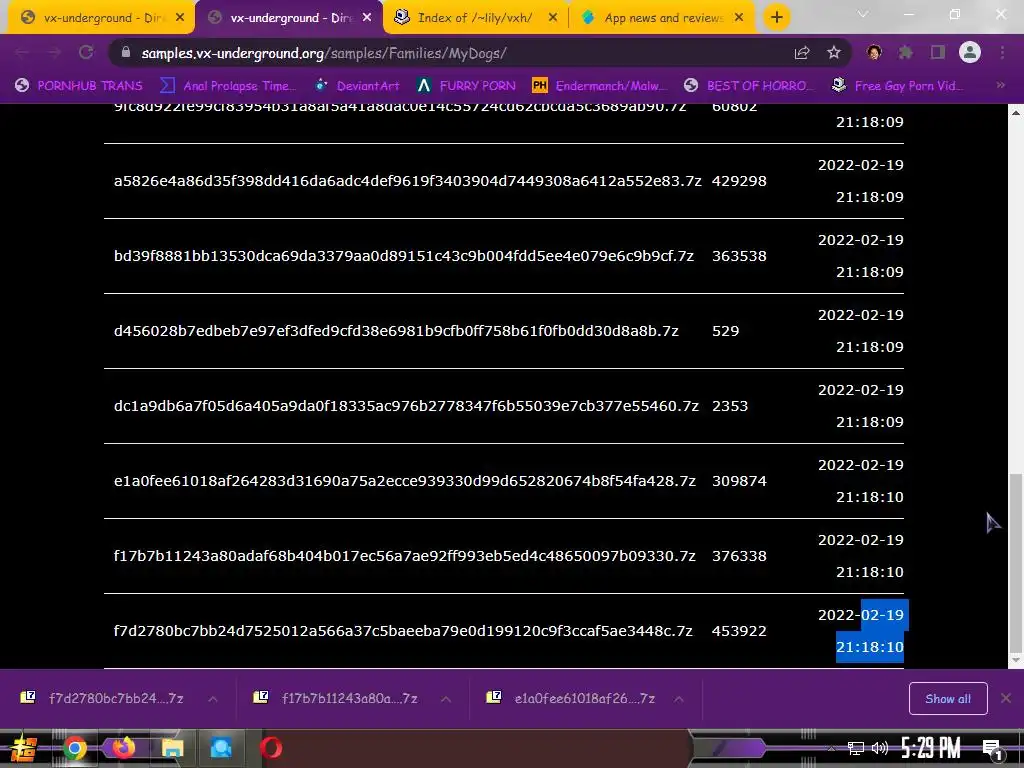Click the file size 2353
This screenshot has height=768, width=1024.
[x=729, y=406]
